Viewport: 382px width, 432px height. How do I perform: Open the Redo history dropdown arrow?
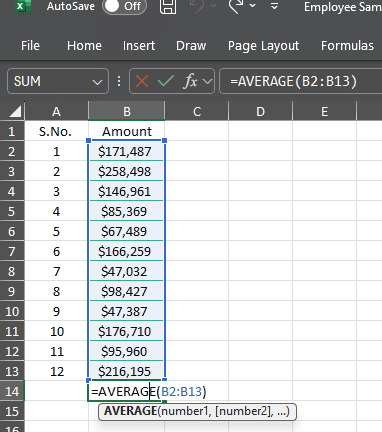253,6
